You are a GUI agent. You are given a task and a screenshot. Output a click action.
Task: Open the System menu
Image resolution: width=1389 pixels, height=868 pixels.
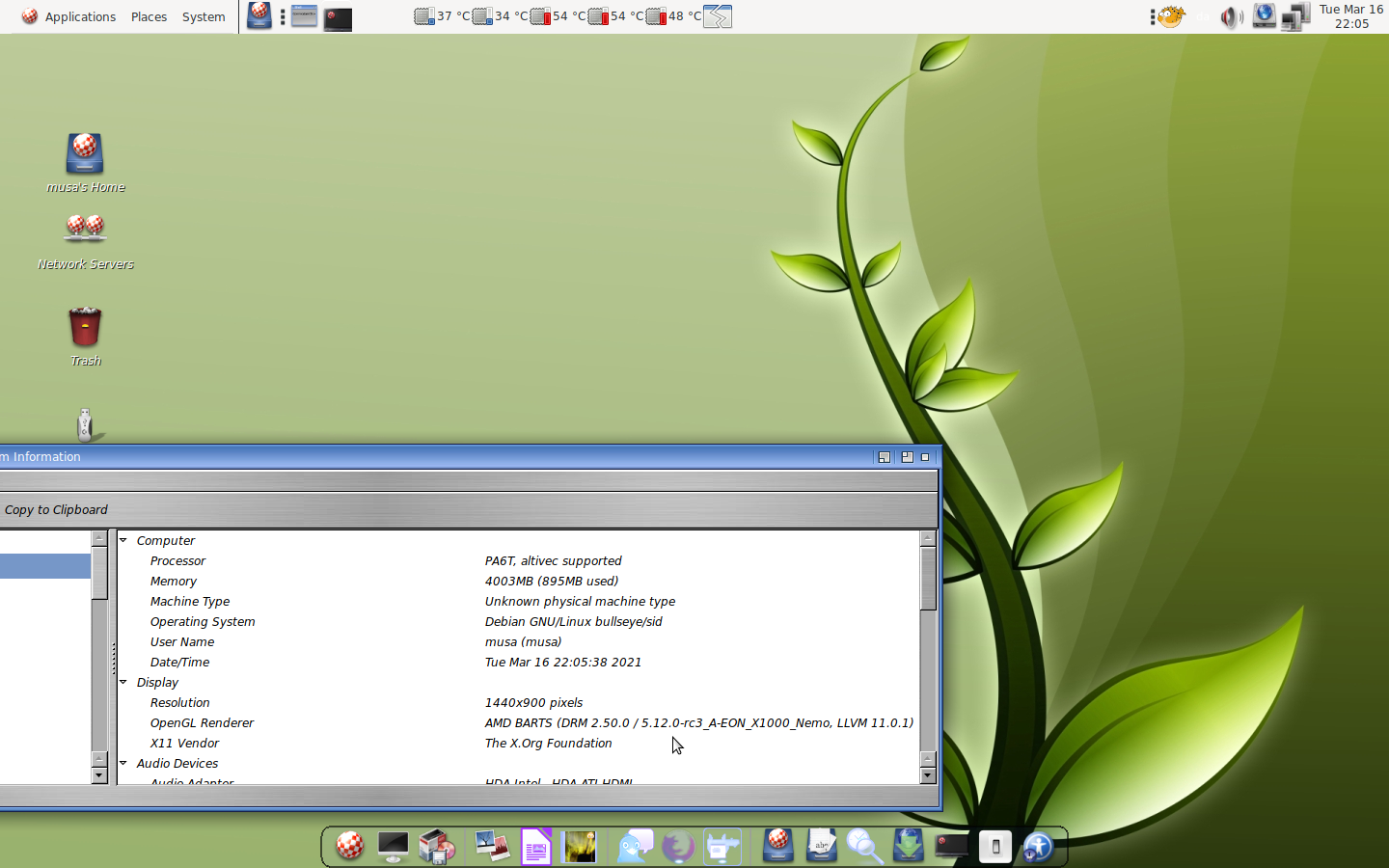(x=204, y=16)
